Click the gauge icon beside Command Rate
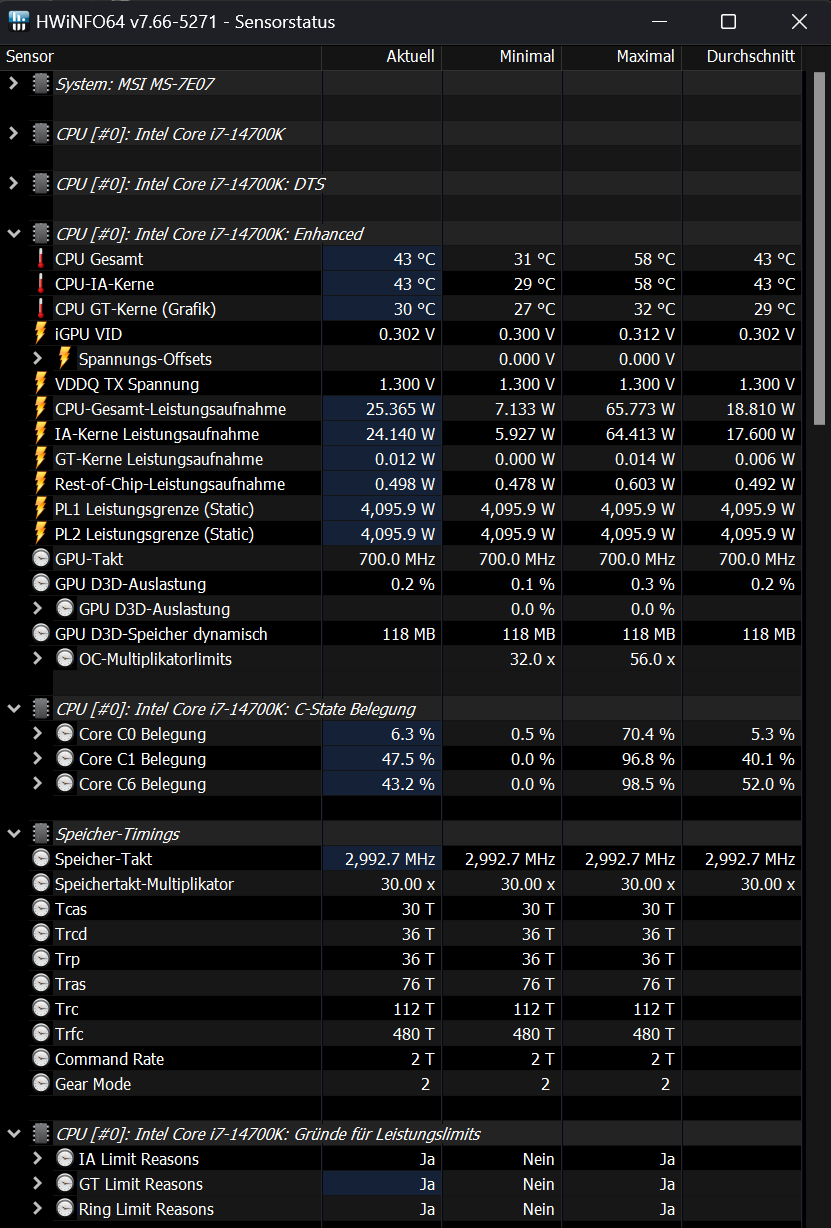 point(41,1059)
